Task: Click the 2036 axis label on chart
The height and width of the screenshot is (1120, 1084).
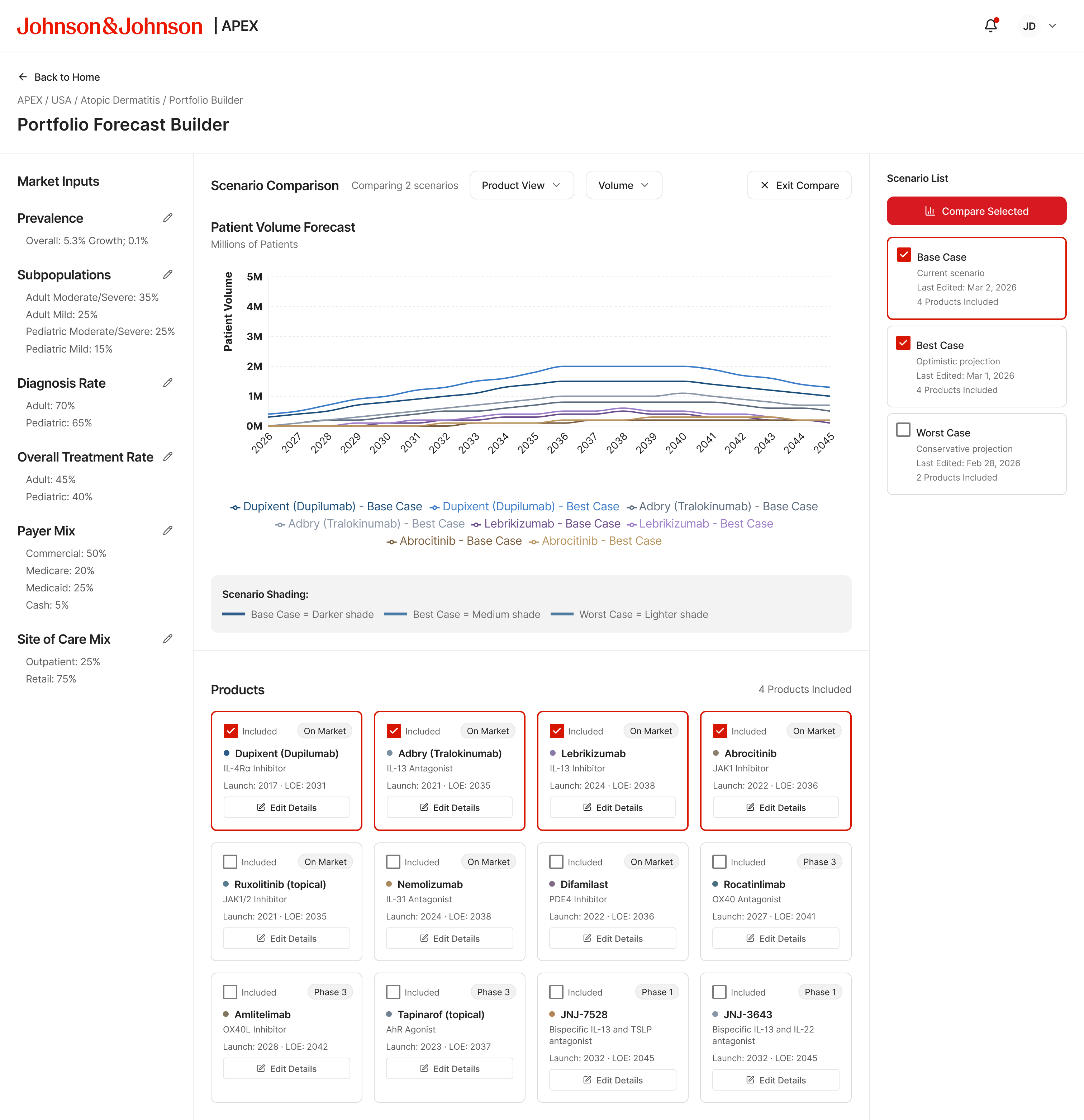Action: [557, 443]
